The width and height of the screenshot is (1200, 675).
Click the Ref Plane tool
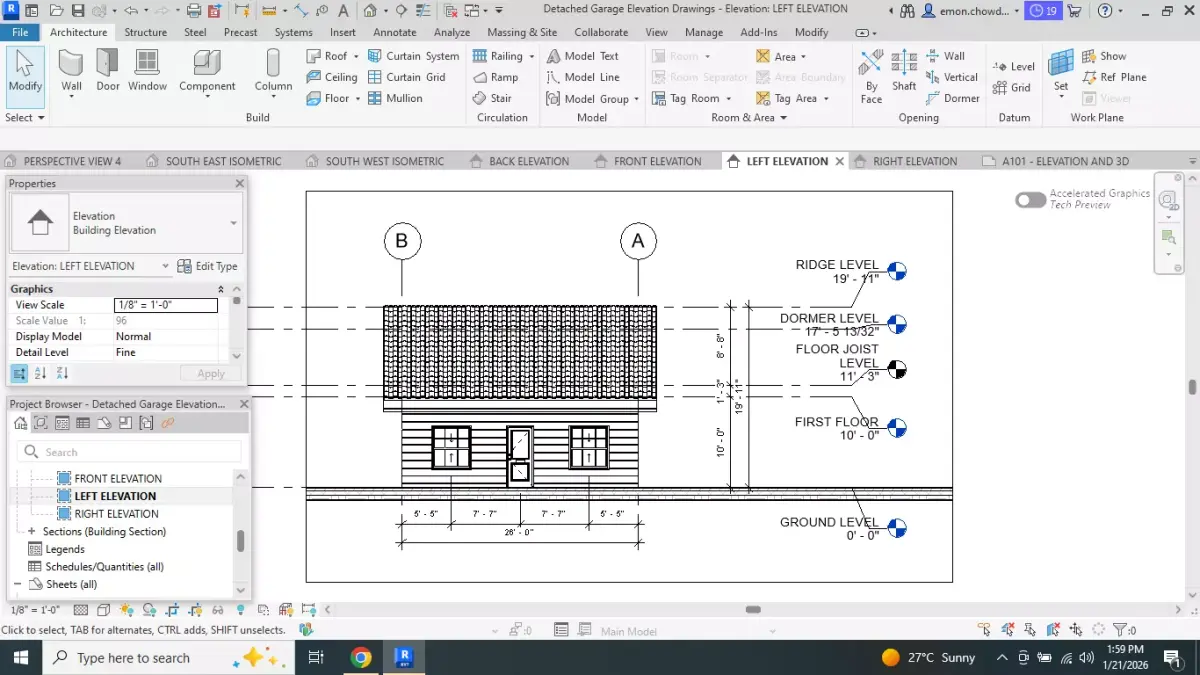tap(1114, 77)
